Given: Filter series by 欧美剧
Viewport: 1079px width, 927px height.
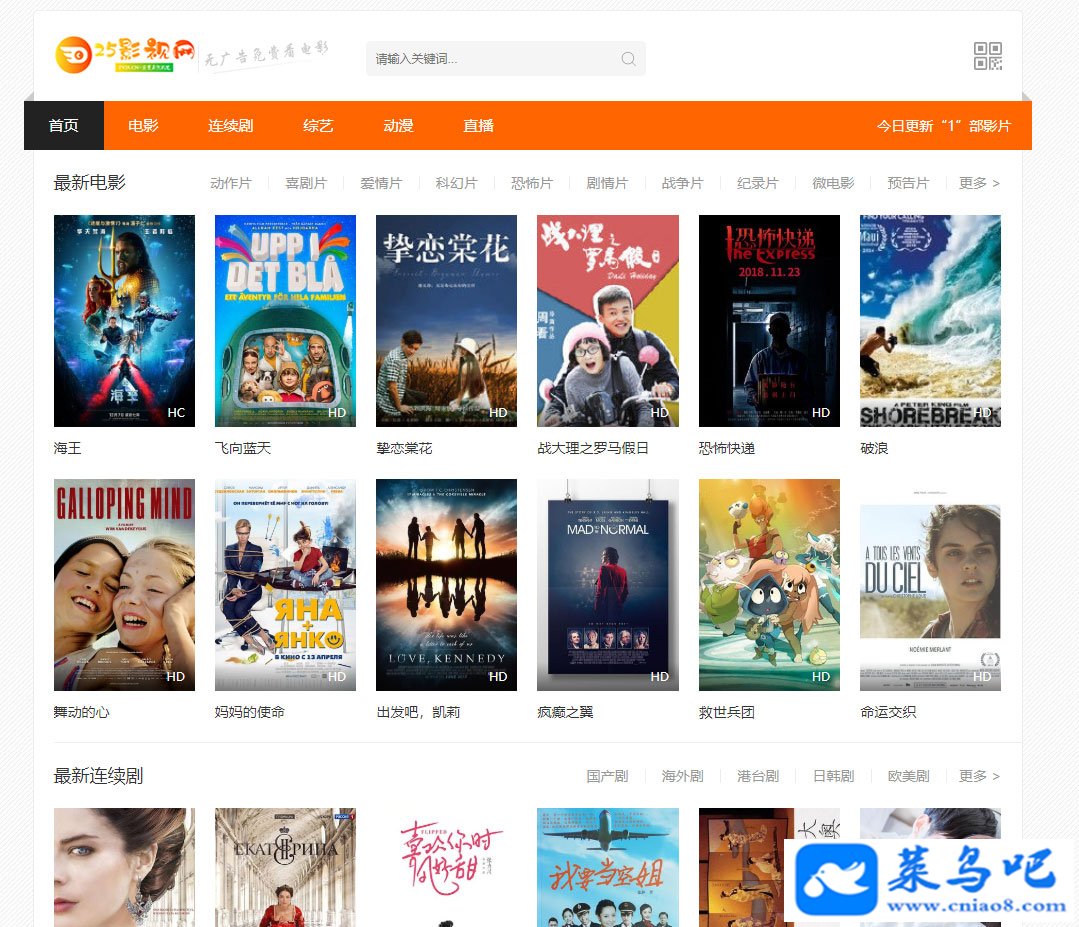Looking at the screenshot, I should (908, 776).
